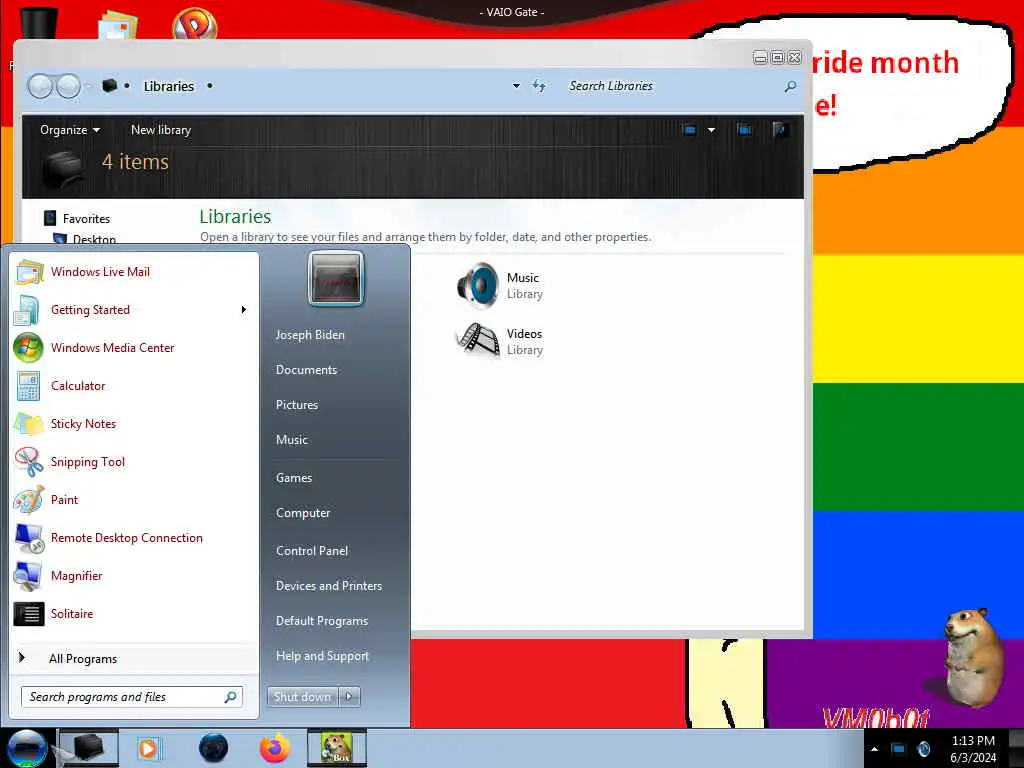The image size is (1024, 768).
Task: Open Control Panel link
Action: point(312,551)
